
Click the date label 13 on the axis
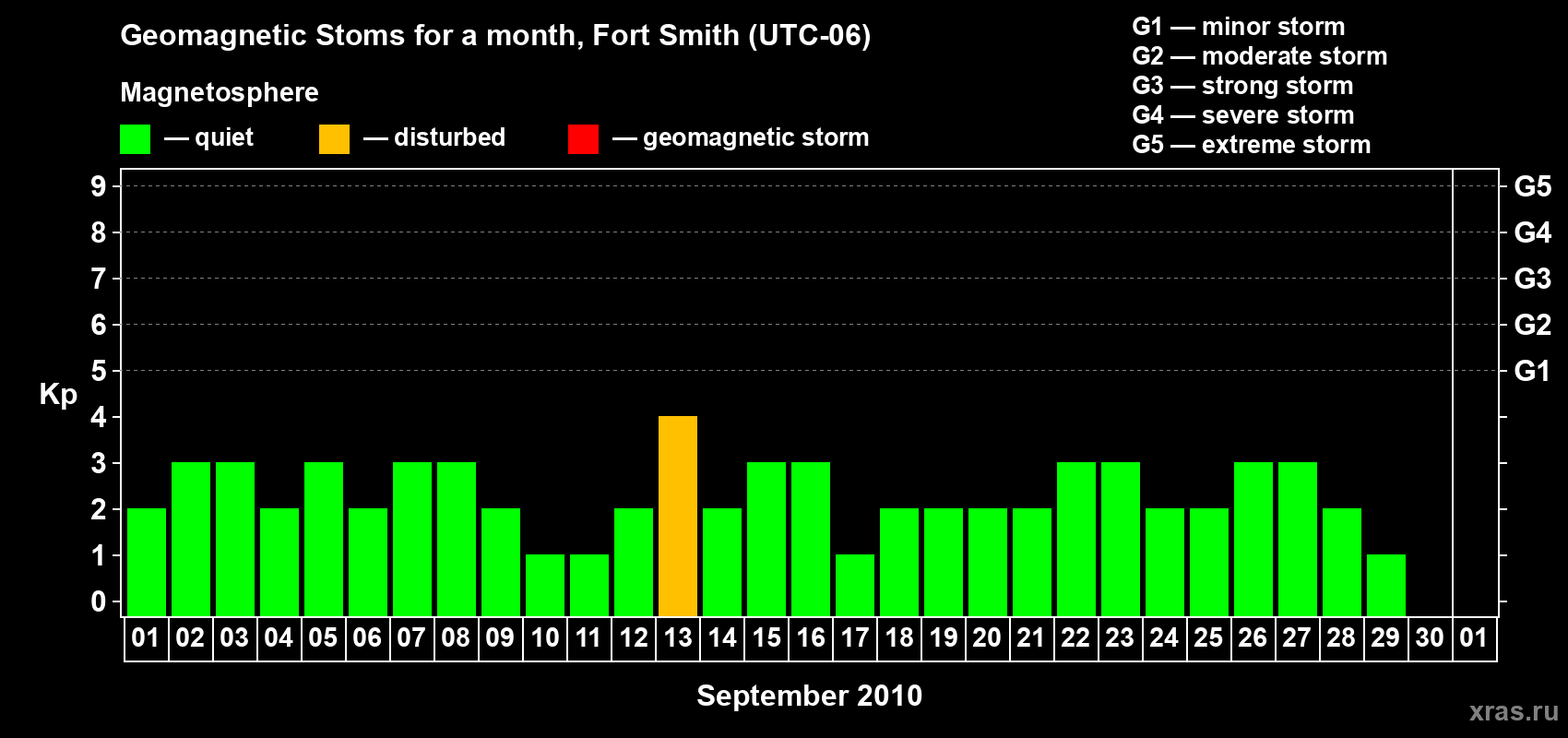coord(678,637)
